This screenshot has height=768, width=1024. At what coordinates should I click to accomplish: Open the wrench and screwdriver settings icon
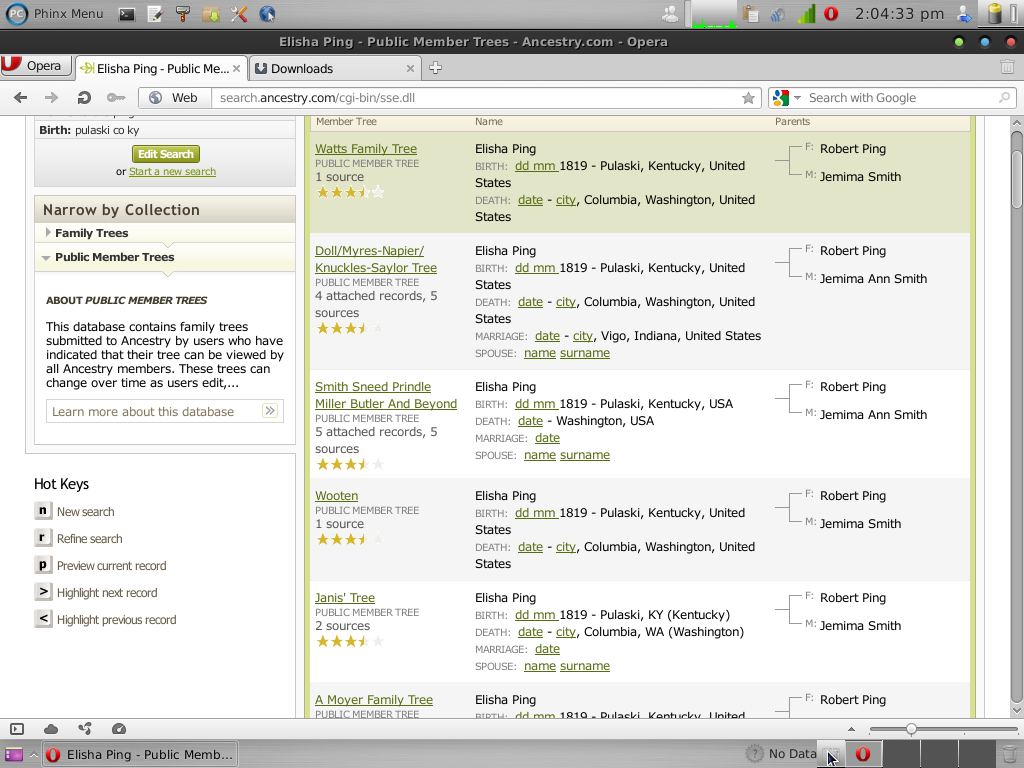[239, 14]
